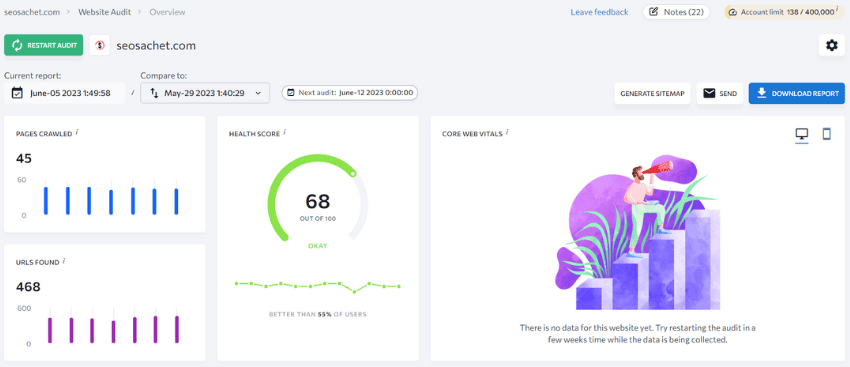Click the Account limit info icon

click(x=837, y=10)
